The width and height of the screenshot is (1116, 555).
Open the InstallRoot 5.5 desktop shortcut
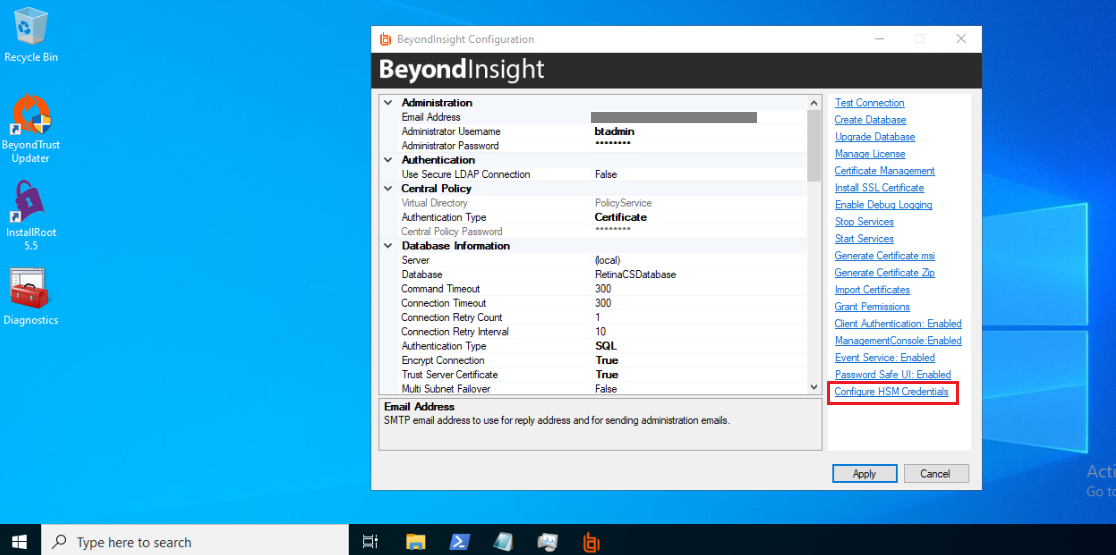coord(31,216)
